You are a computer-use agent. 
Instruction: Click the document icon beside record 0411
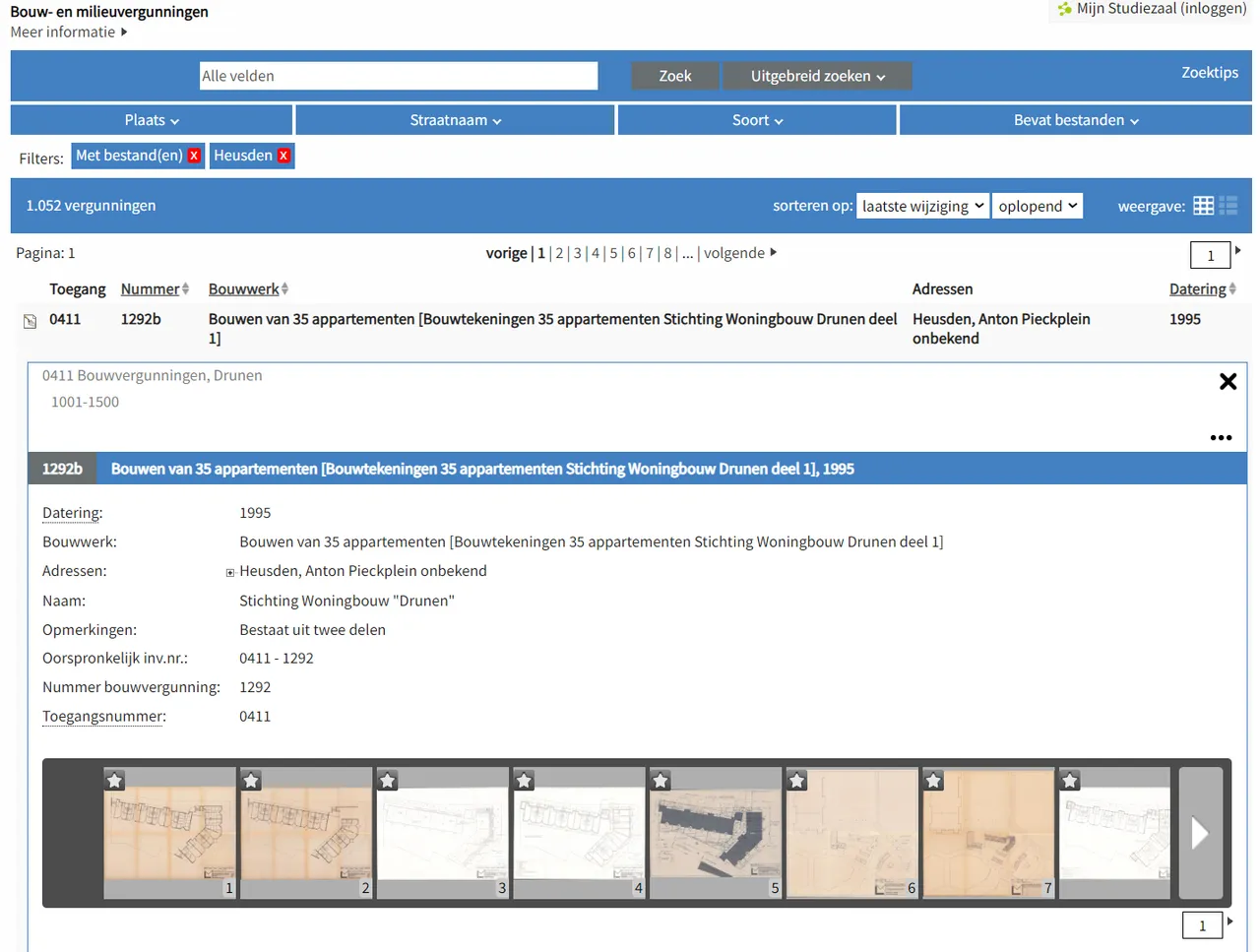point(31,321)
